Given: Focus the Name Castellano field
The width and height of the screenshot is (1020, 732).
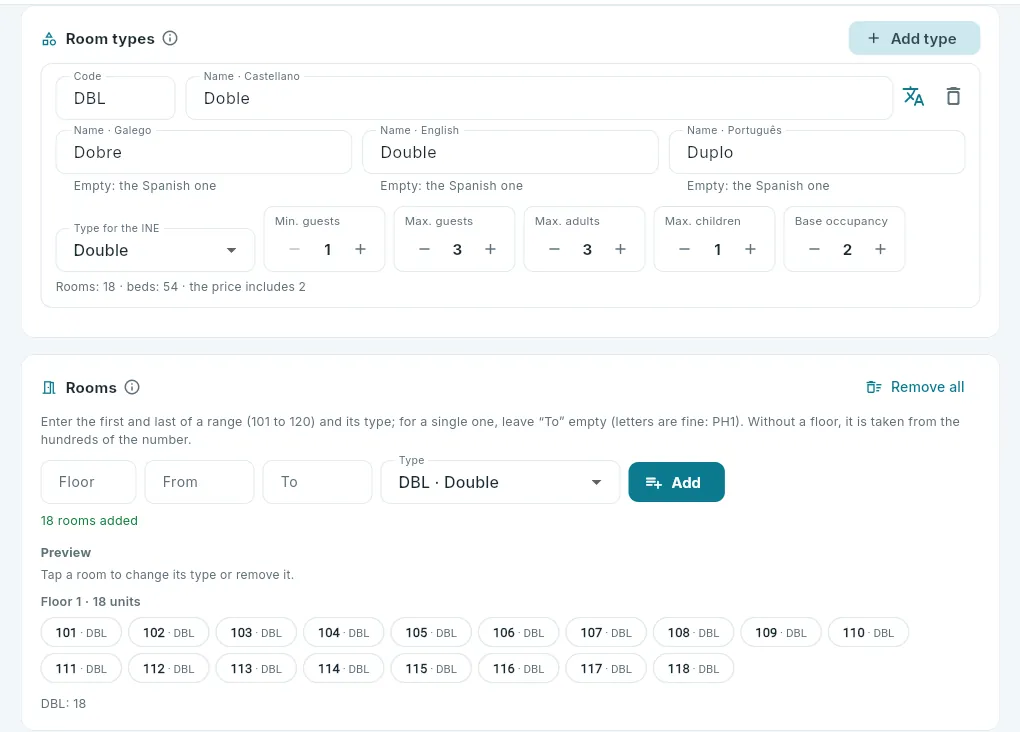Looking at the screenshot, I should point(539,98).
